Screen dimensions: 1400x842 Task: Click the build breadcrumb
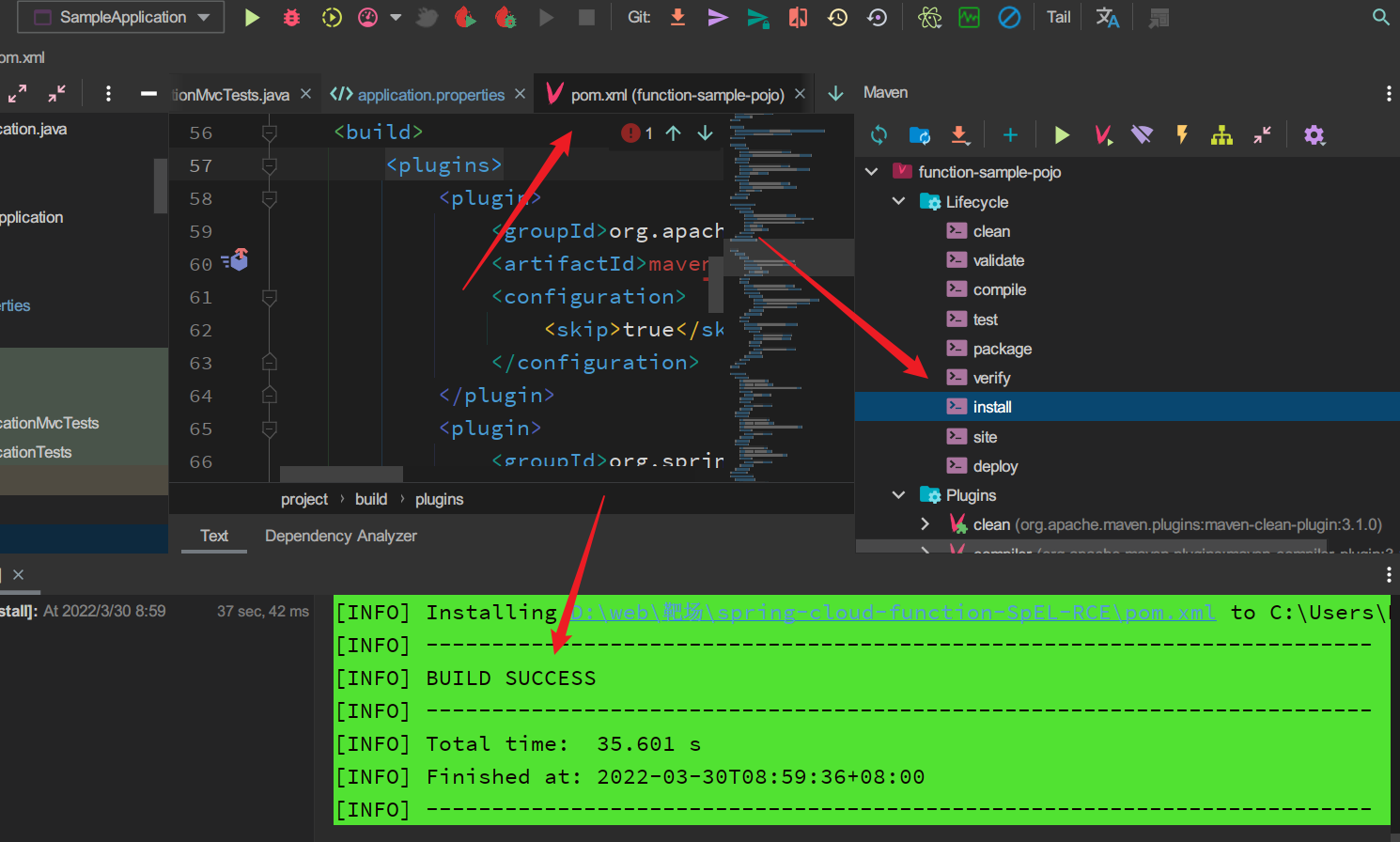tap(371, 499)
